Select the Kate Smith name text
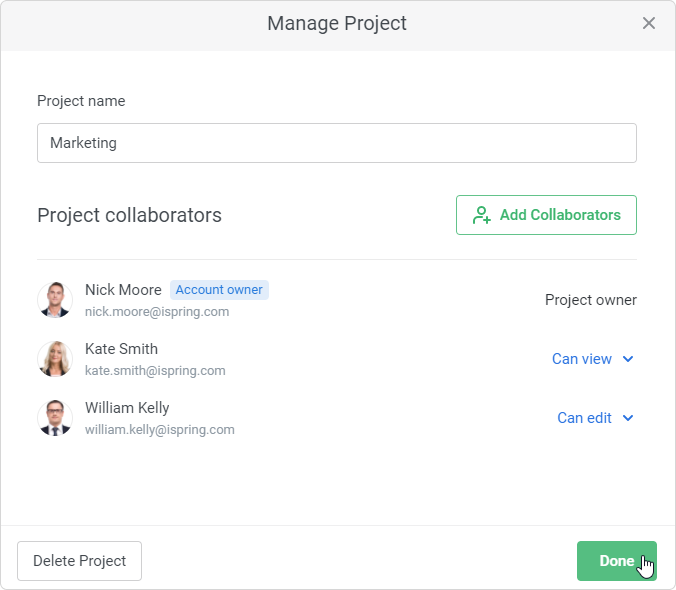The height and width of the screenshot is (590, 676). pyautogui.click(x=121, y=349)
